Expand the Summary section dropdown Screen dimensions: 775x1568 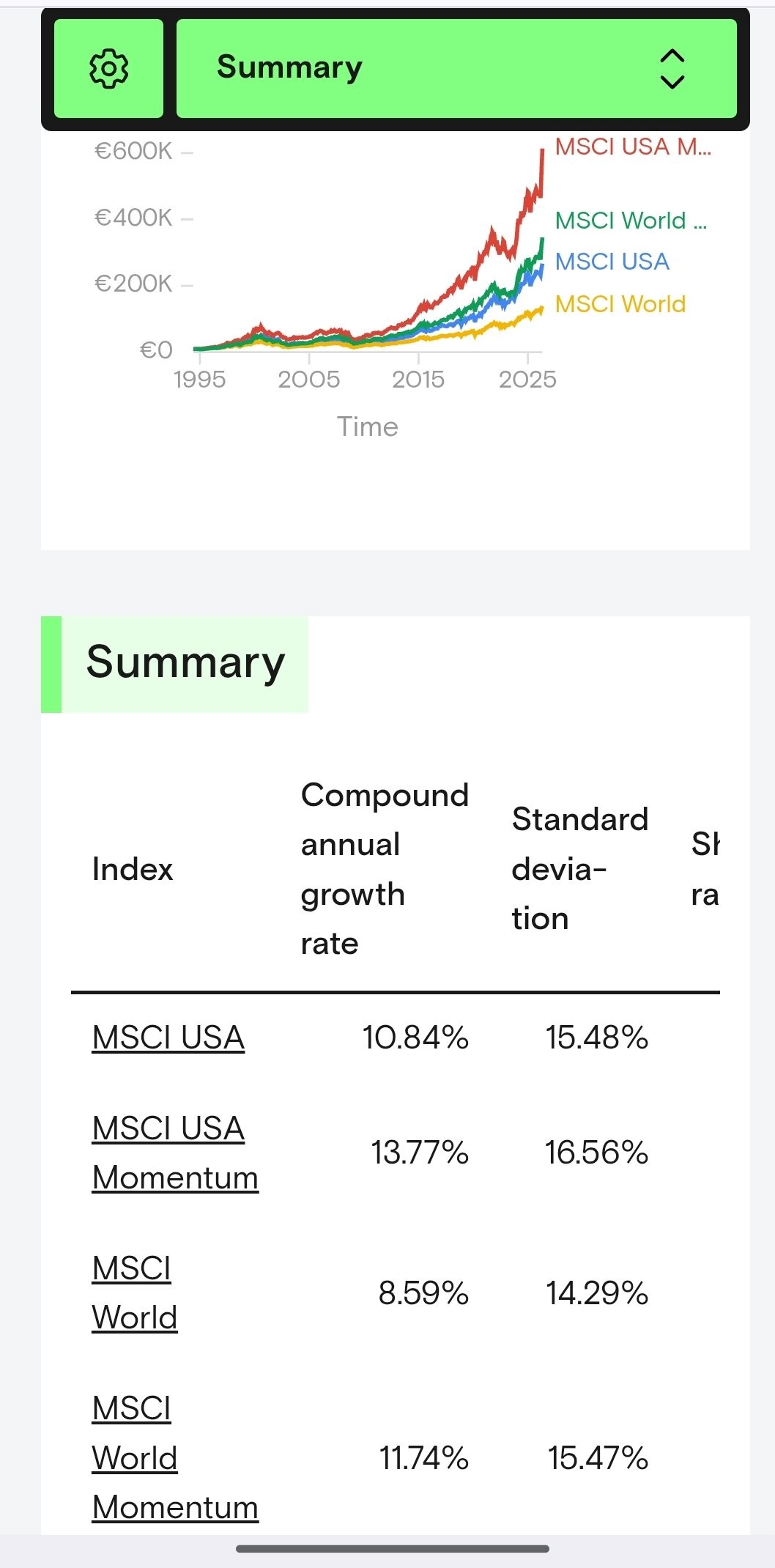[x=456, y=68]
